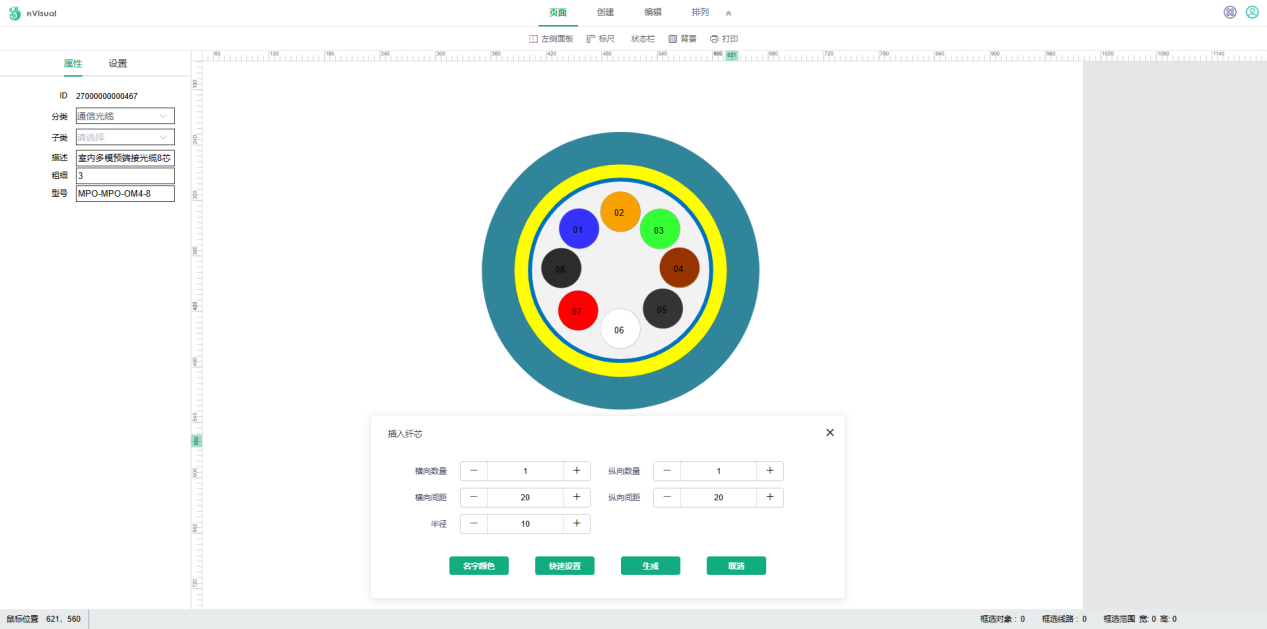The image size is (1267, 629).
Task: Click the 粗细 input field with value 3
Action: pos(125,176)
